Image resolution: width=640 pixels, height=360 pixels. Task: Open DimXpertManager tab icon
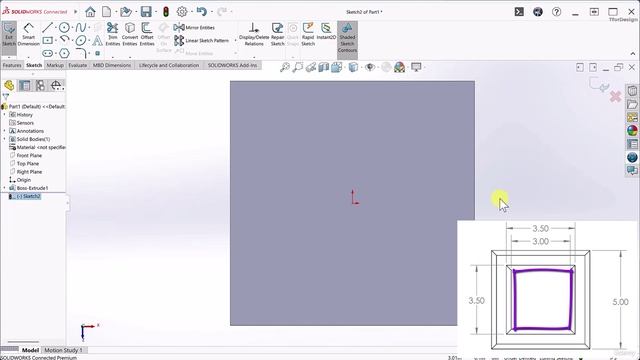56,85
